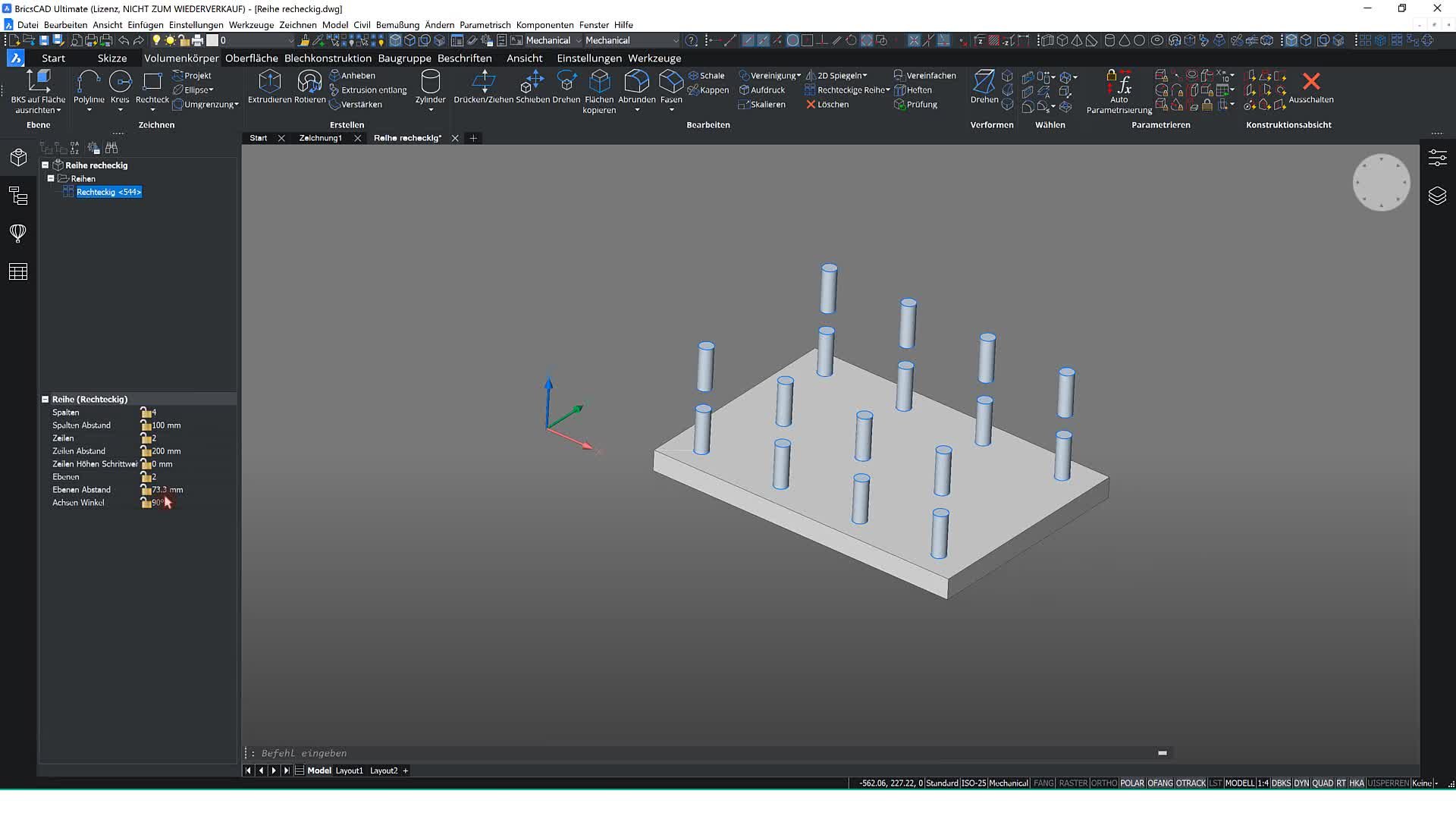Screen dimensions: 1456x819
Task: Click the help question mark icon
Action: click(x=691, y=40)
